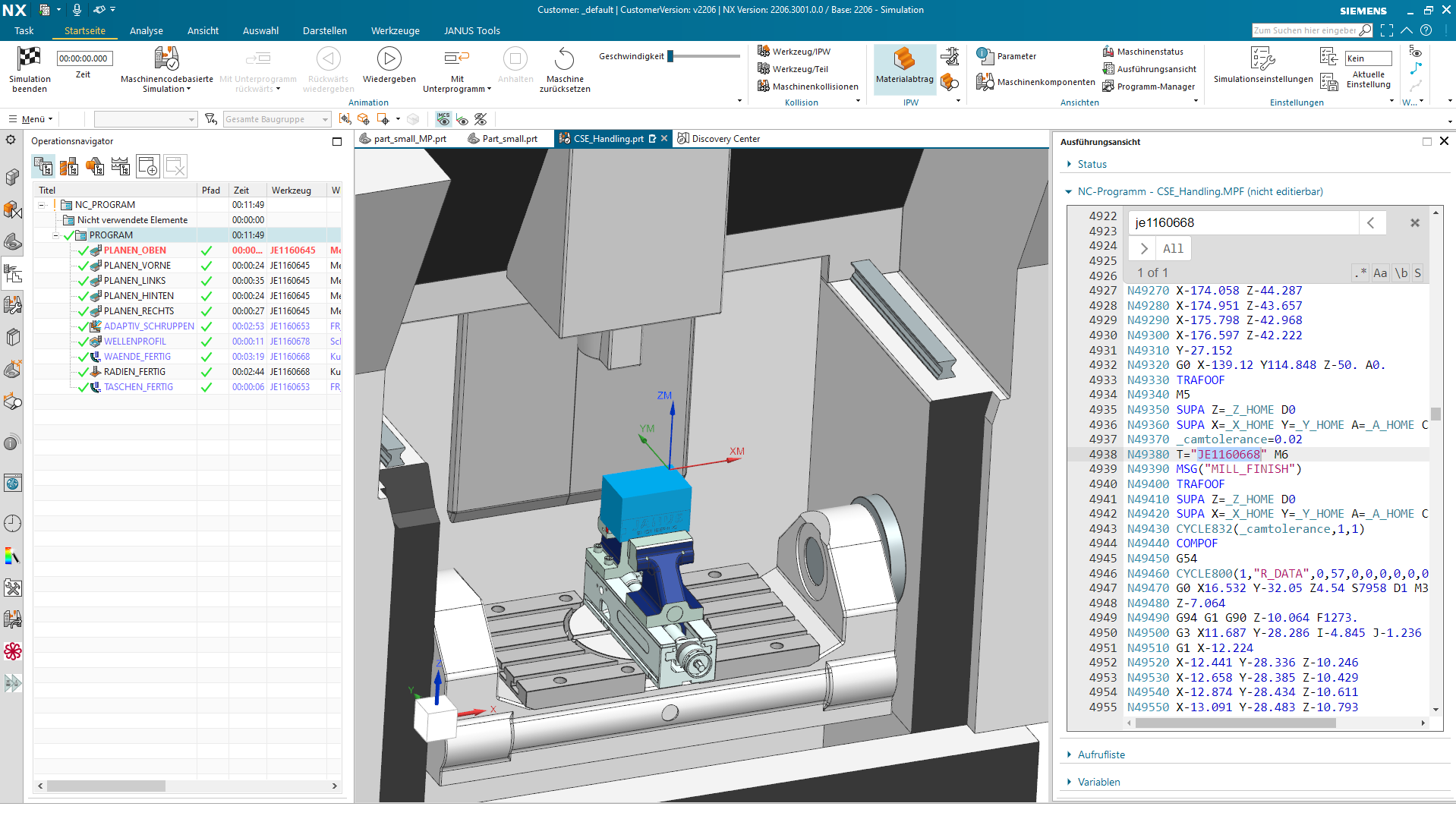1456x819 pixels.
Task: Toggle Werkzeug/Teil collision option
Action: (793, 69)
